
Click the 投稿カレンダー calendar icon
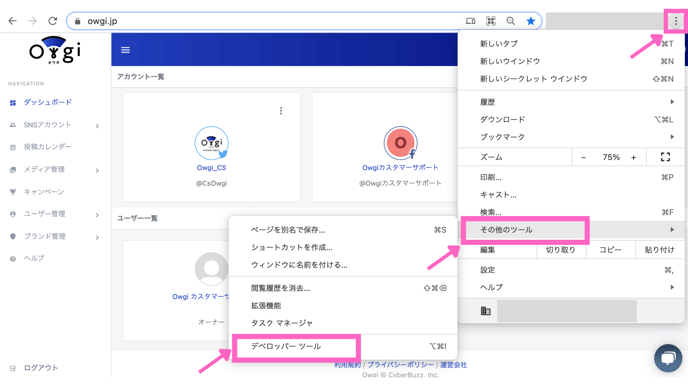coord(13,147)
